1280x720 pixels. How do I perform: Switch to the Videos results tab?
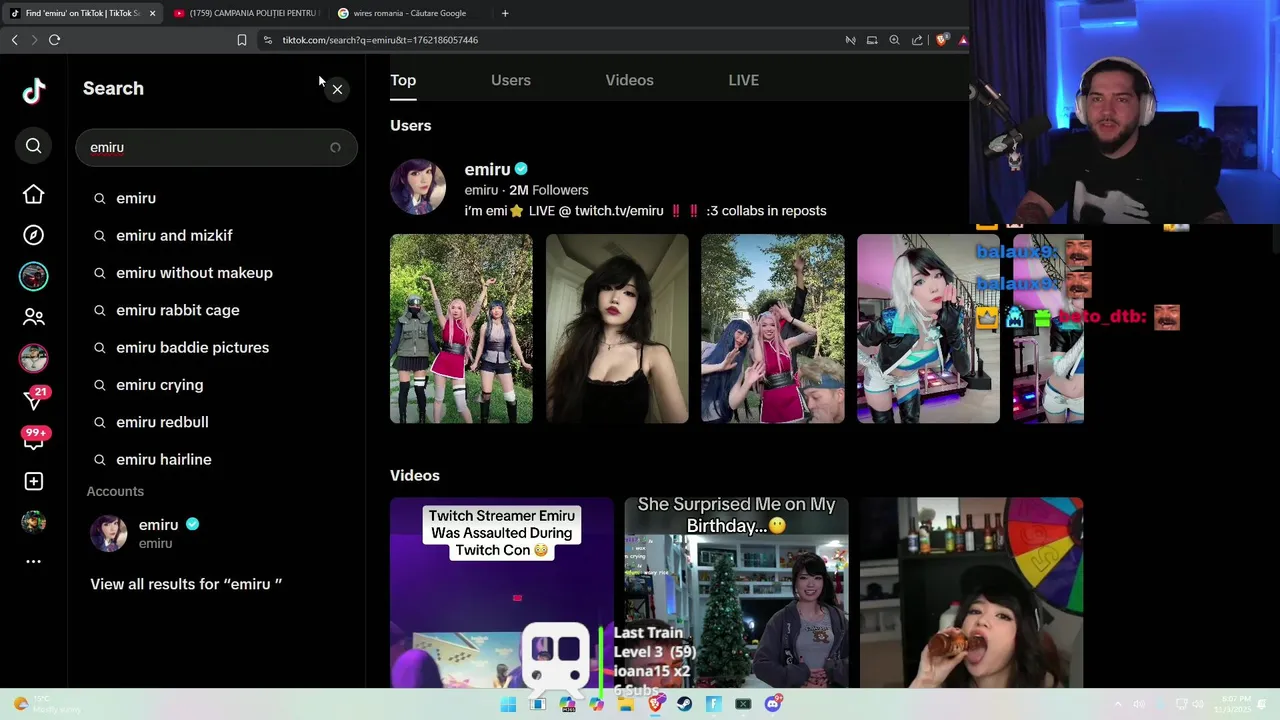click(629, 80)
